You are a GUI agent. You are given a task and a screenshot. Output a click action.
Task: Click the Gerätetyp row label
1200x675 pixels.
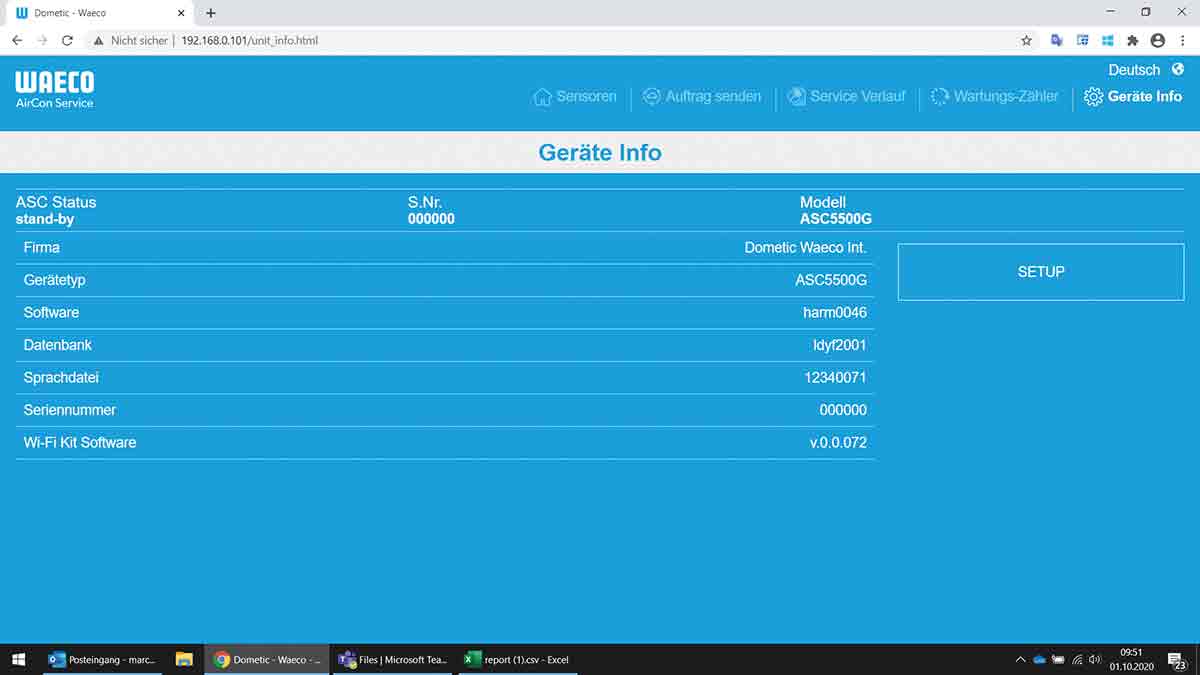click(54, 280)
